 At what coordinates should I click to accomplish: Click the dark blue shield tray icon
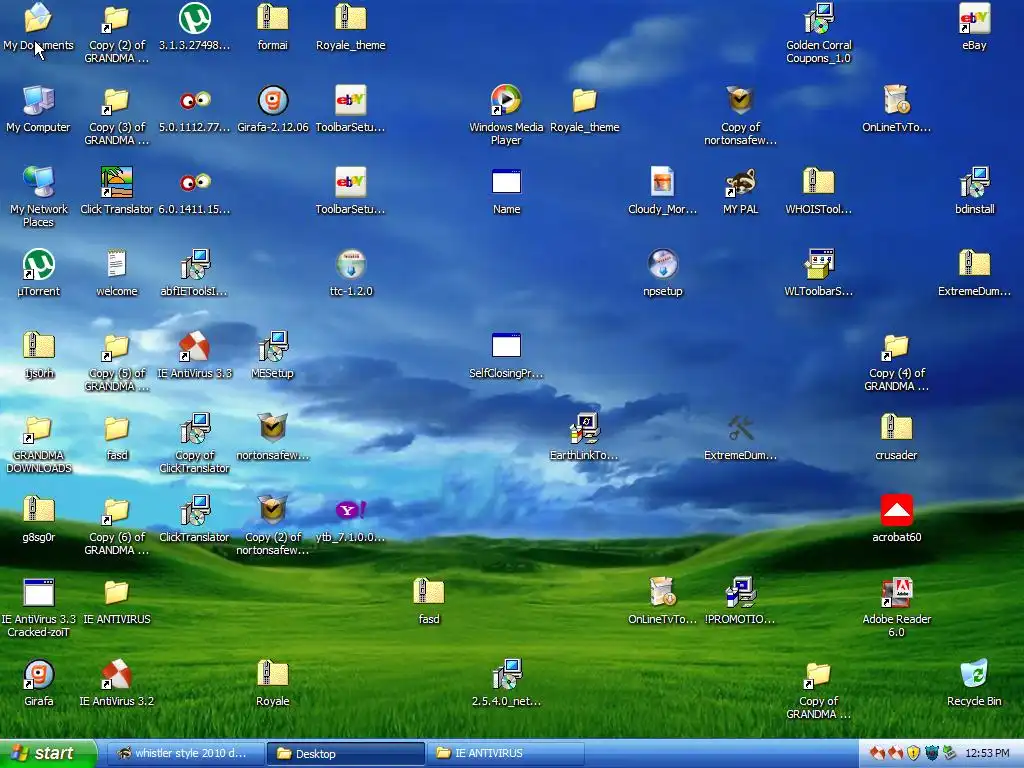coord(931,754)
